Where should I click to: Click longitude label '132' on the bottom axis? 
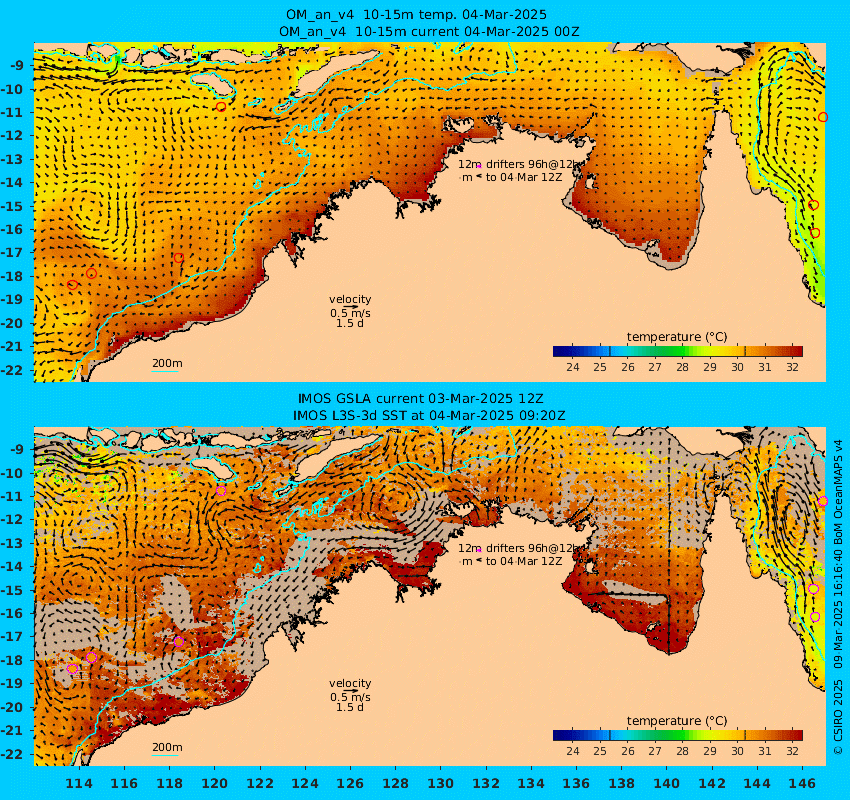click(x=486, y=784)
